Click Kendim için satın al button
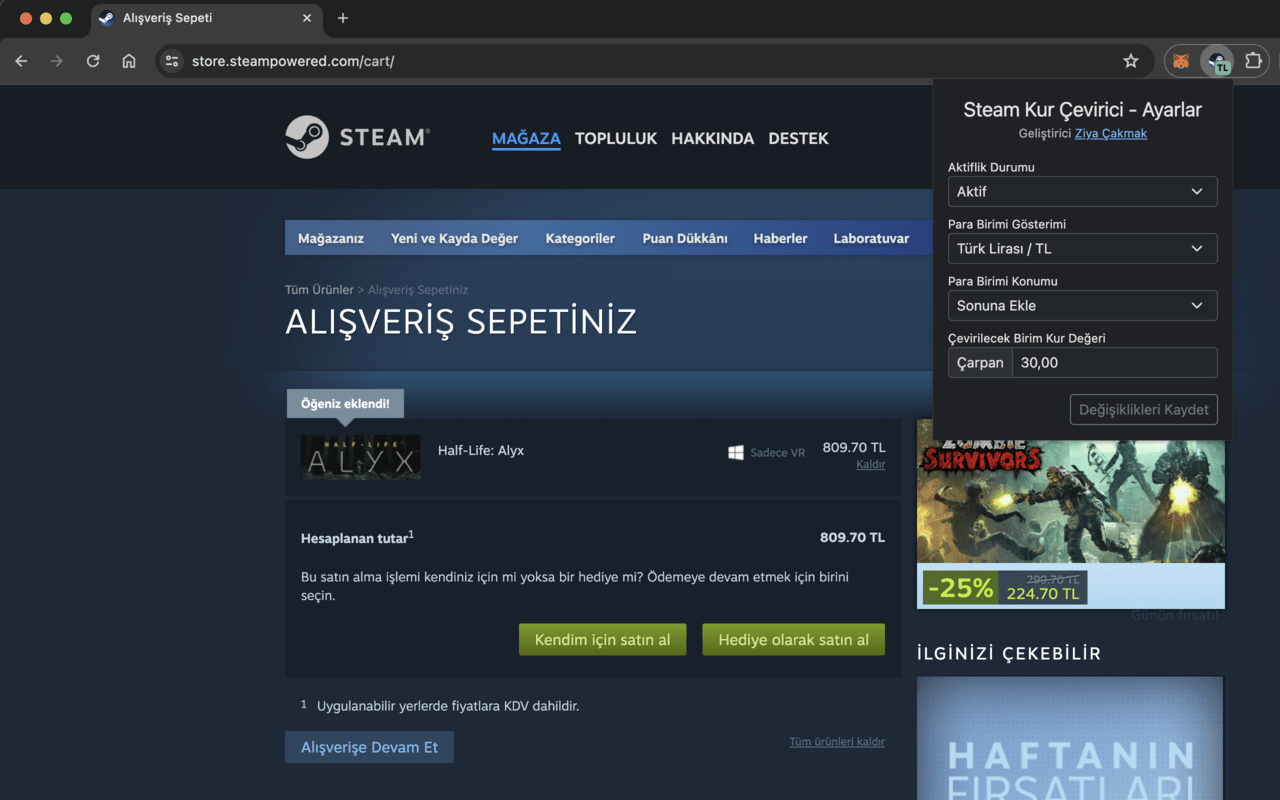Viewport: 1280px width, 800px height. coord(602,639)
